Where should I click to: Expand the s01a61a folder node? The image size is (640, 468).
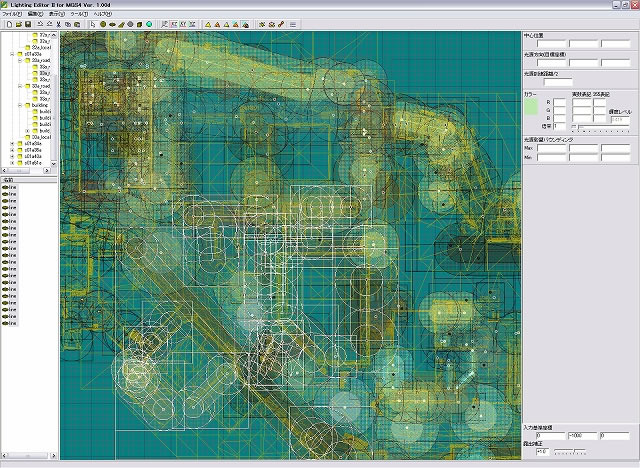12,163
